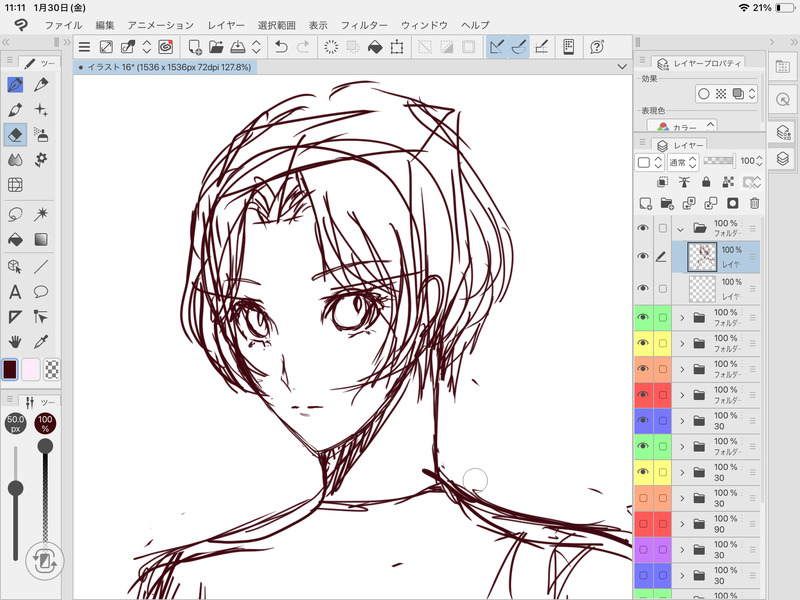Open the 編集 menu
Image resolution: width=800 pixels, height=600 pixels.
click(105, 25)
